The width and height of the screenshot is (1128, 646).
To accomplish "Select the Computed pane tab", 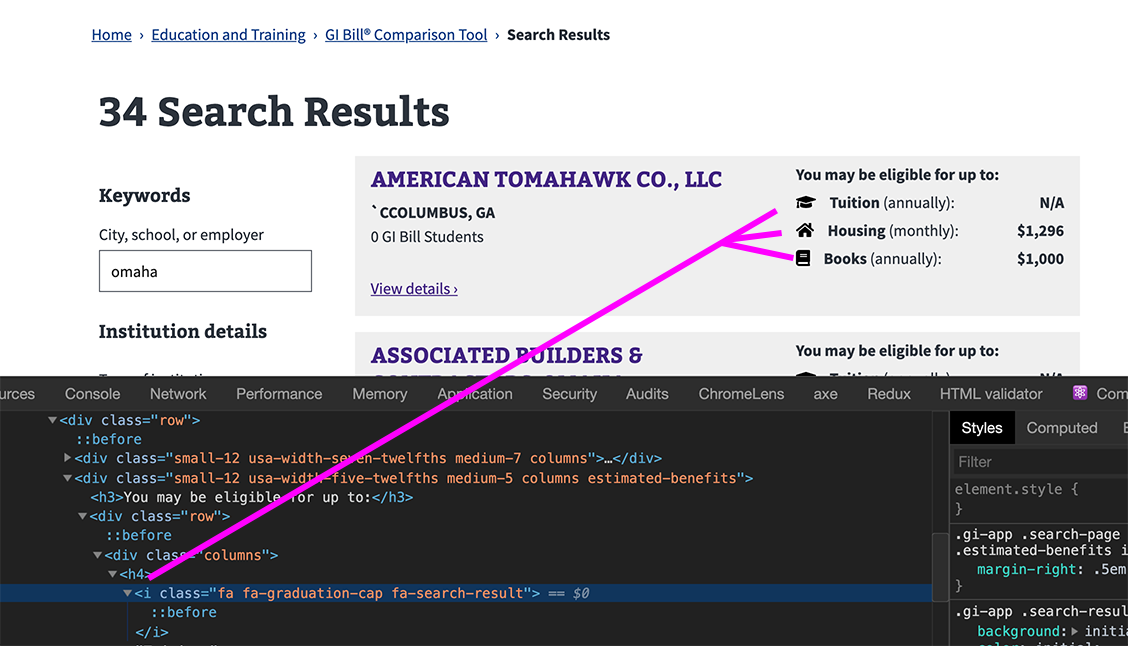I will pos(1062,427).
